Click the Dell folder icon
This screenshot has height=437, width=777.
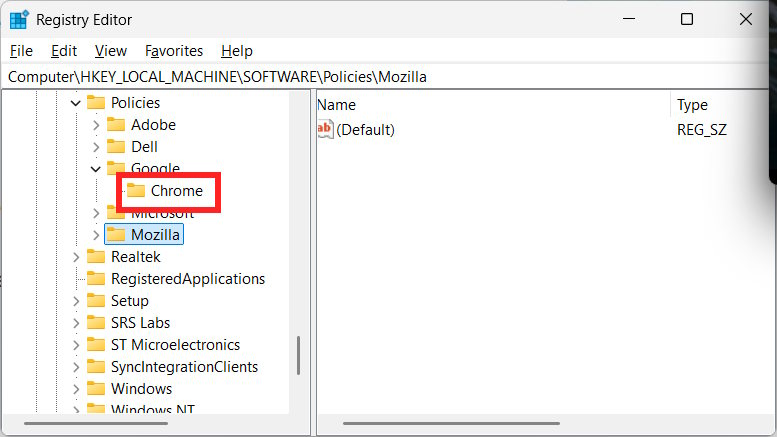[x=116, y=147]
